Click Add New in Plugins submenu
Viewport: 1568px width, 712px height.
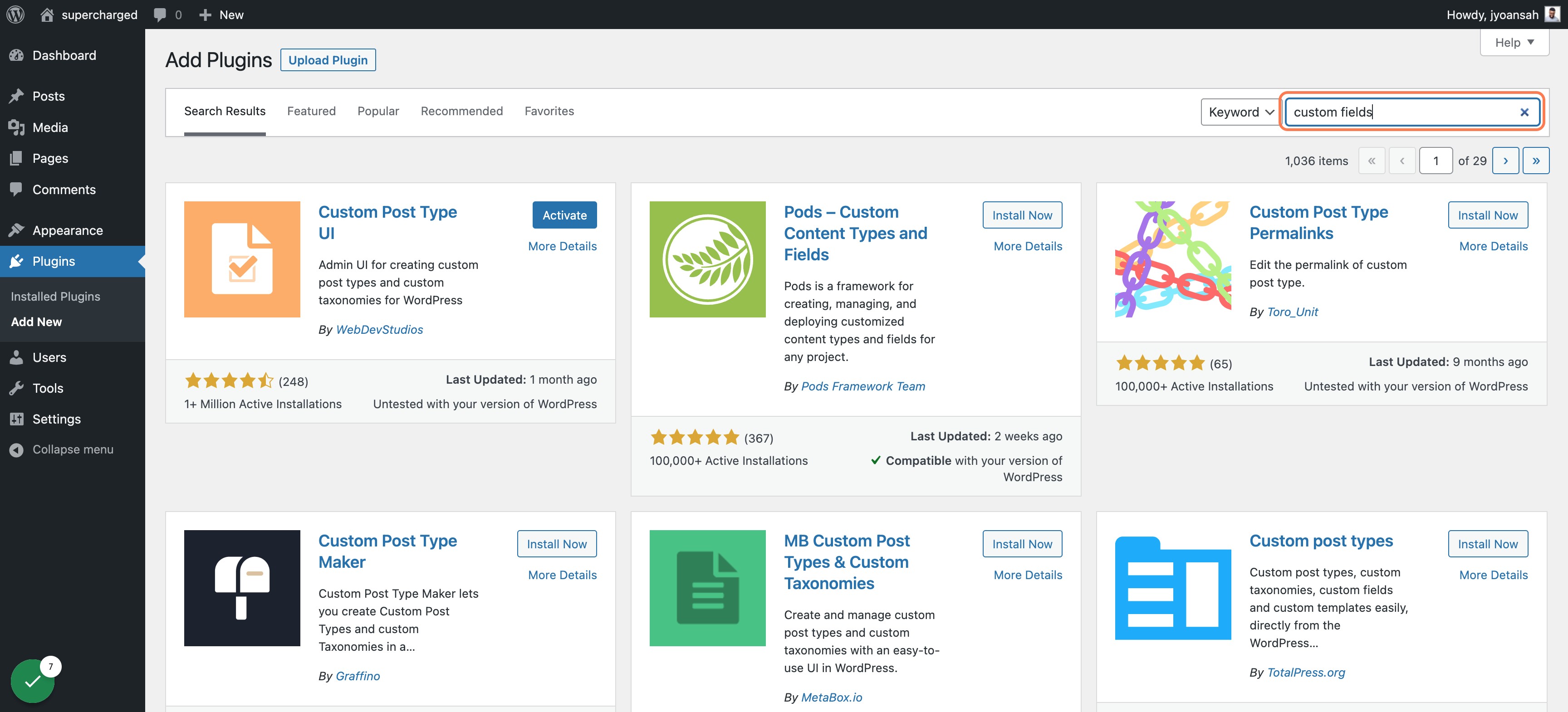point(36,322)
